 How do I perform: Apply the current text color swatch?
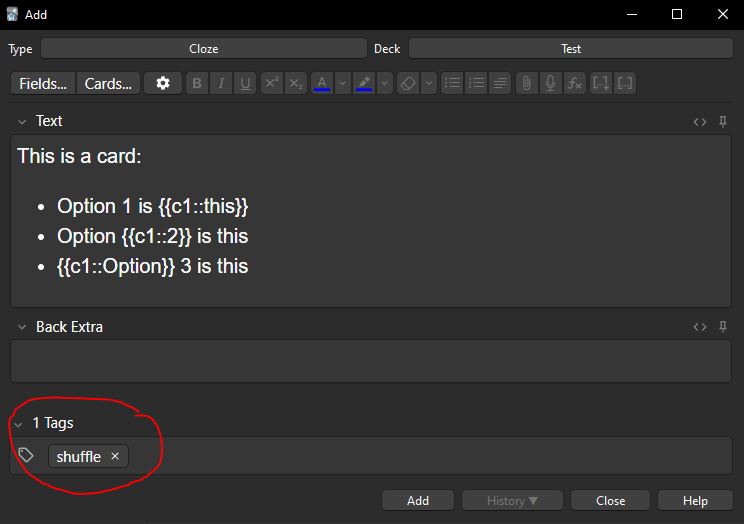[322, 84]
